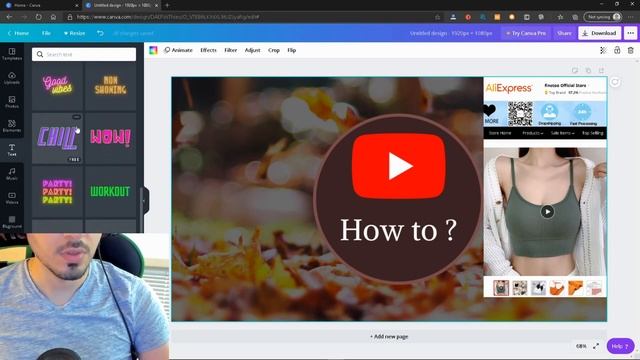Open the Effects option
The width and height of the screenshot is (640, 360).
[x=208, y=50]
